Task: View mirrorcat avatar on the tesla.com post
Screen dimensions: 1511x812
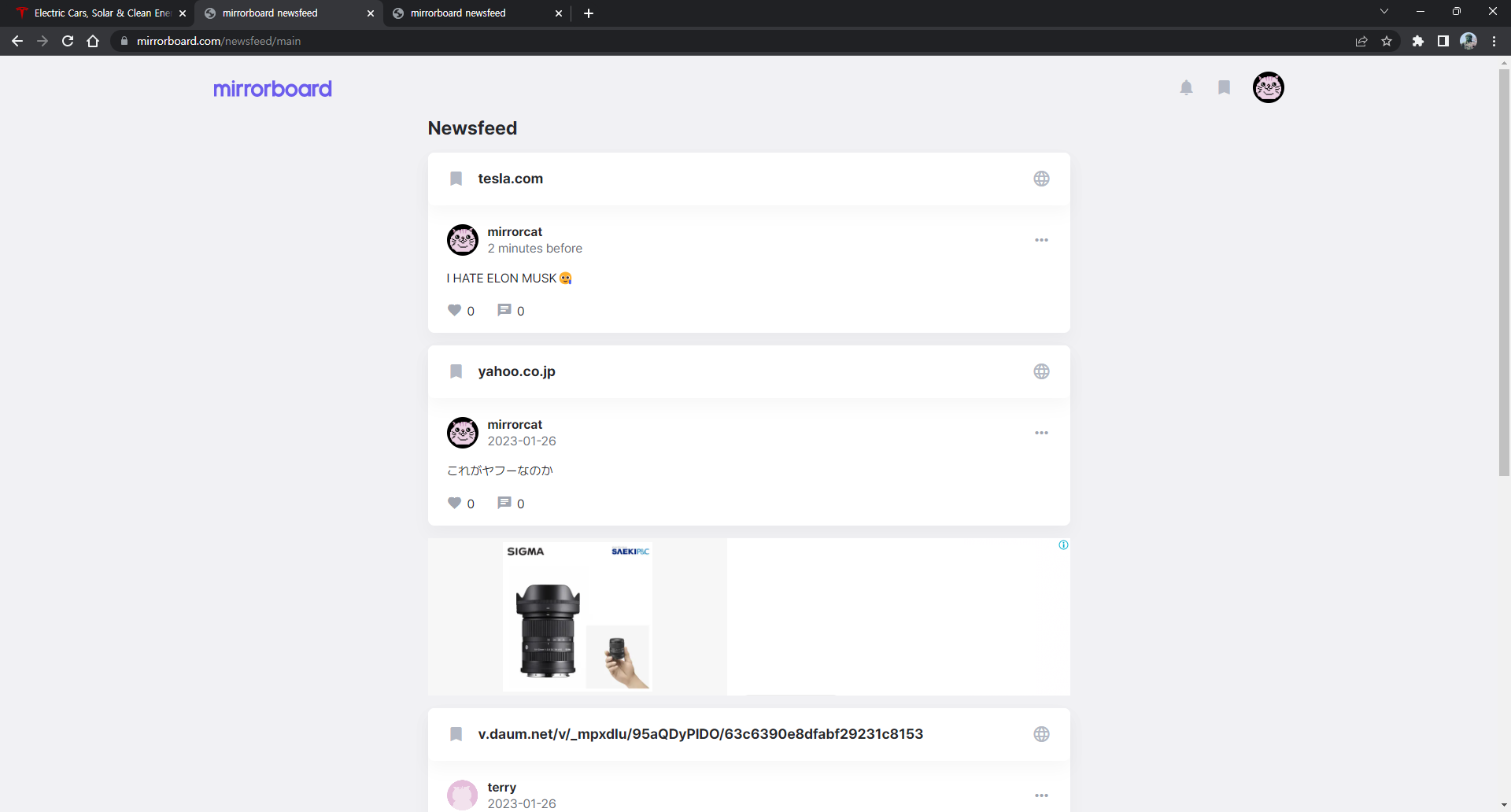Action: point(463,240)
